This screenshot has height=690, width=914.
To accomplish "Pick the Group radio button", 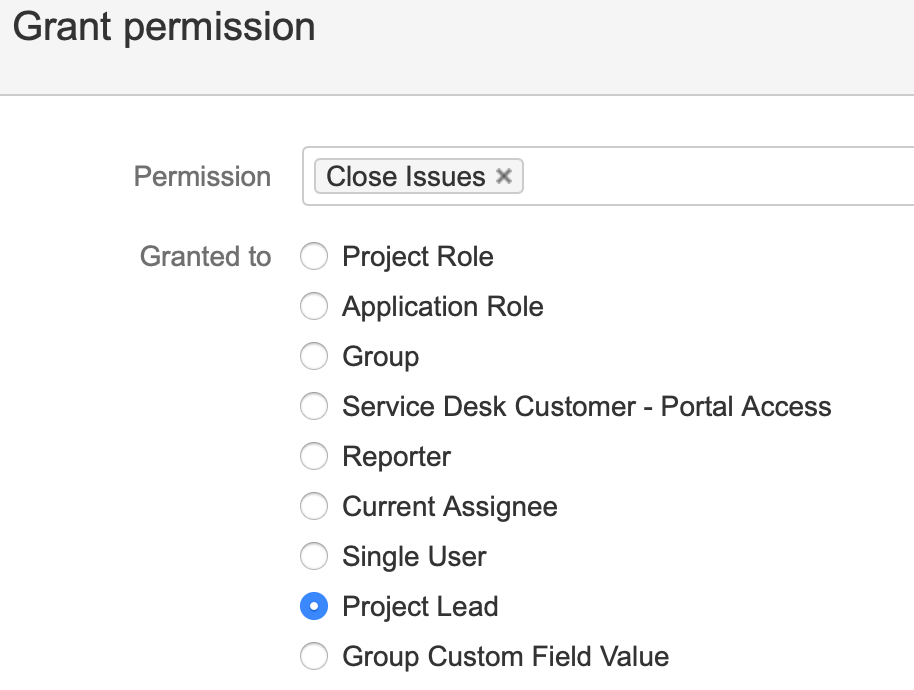I will click(x=314, y=357).
